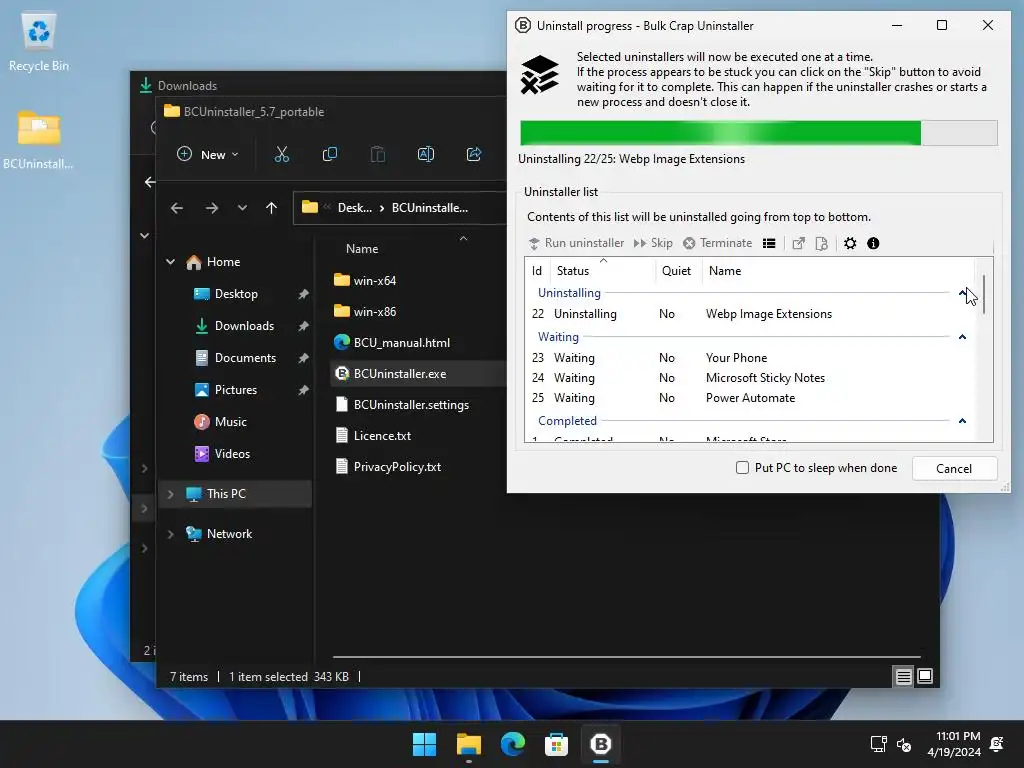Unpin Desktop using its pin icon
The height and width of the screenshot is (768, 1024).
coord(303,295)
